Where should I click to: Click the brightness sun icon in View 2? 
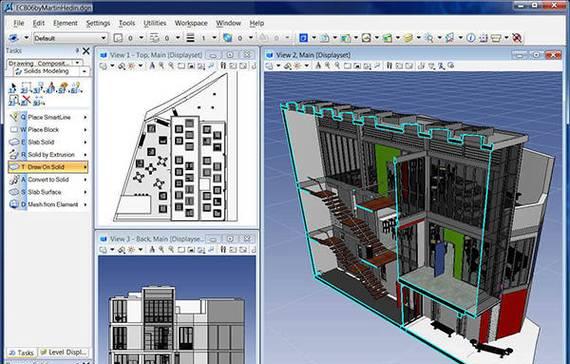297,66
